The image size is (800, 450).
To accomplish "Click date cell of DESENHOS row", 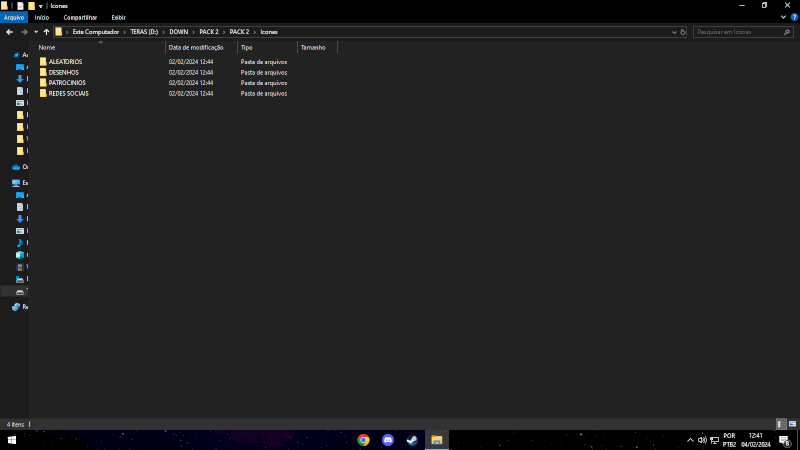I will click(191, 72).
